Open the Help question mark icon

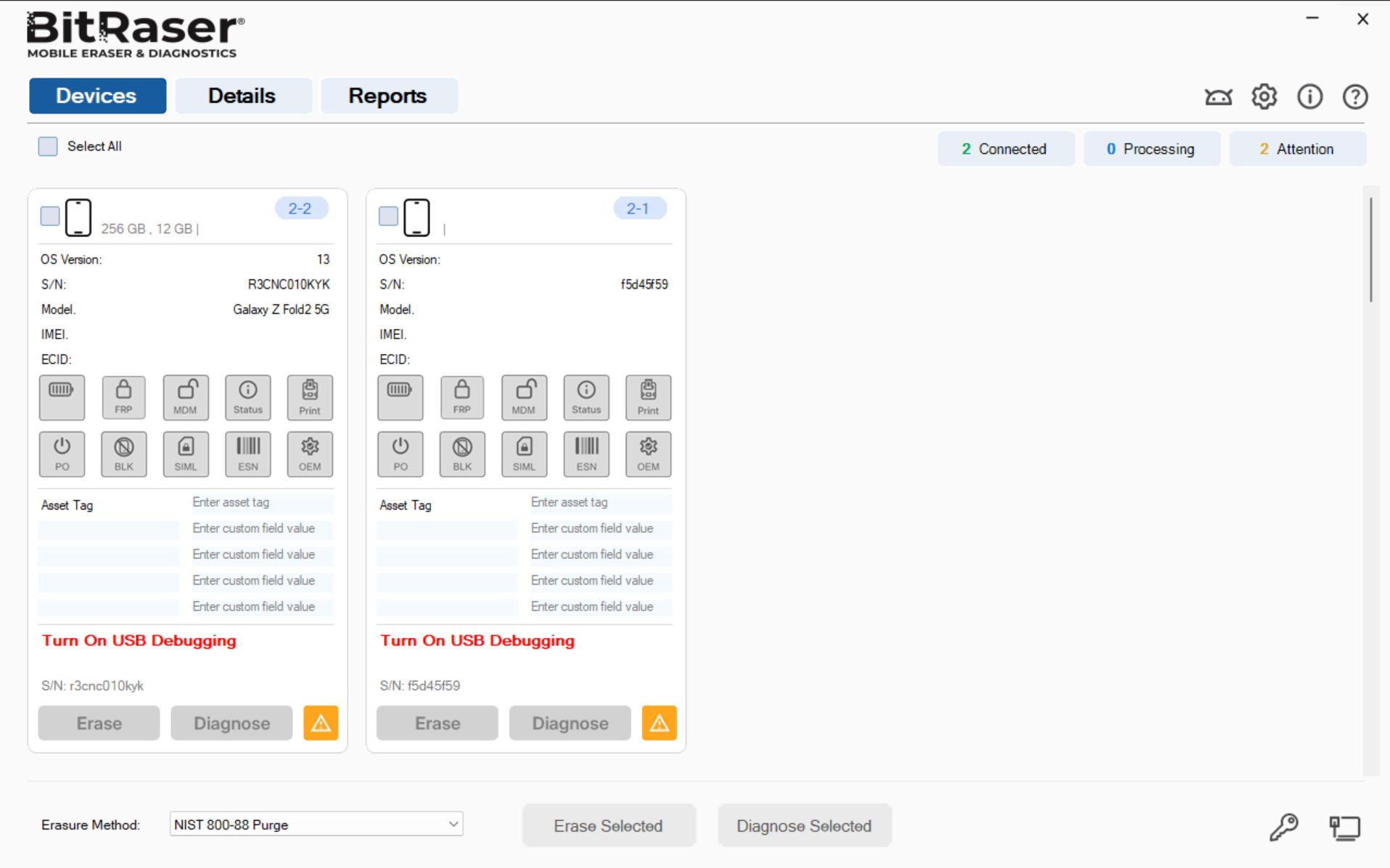(x=1355, y=96)
